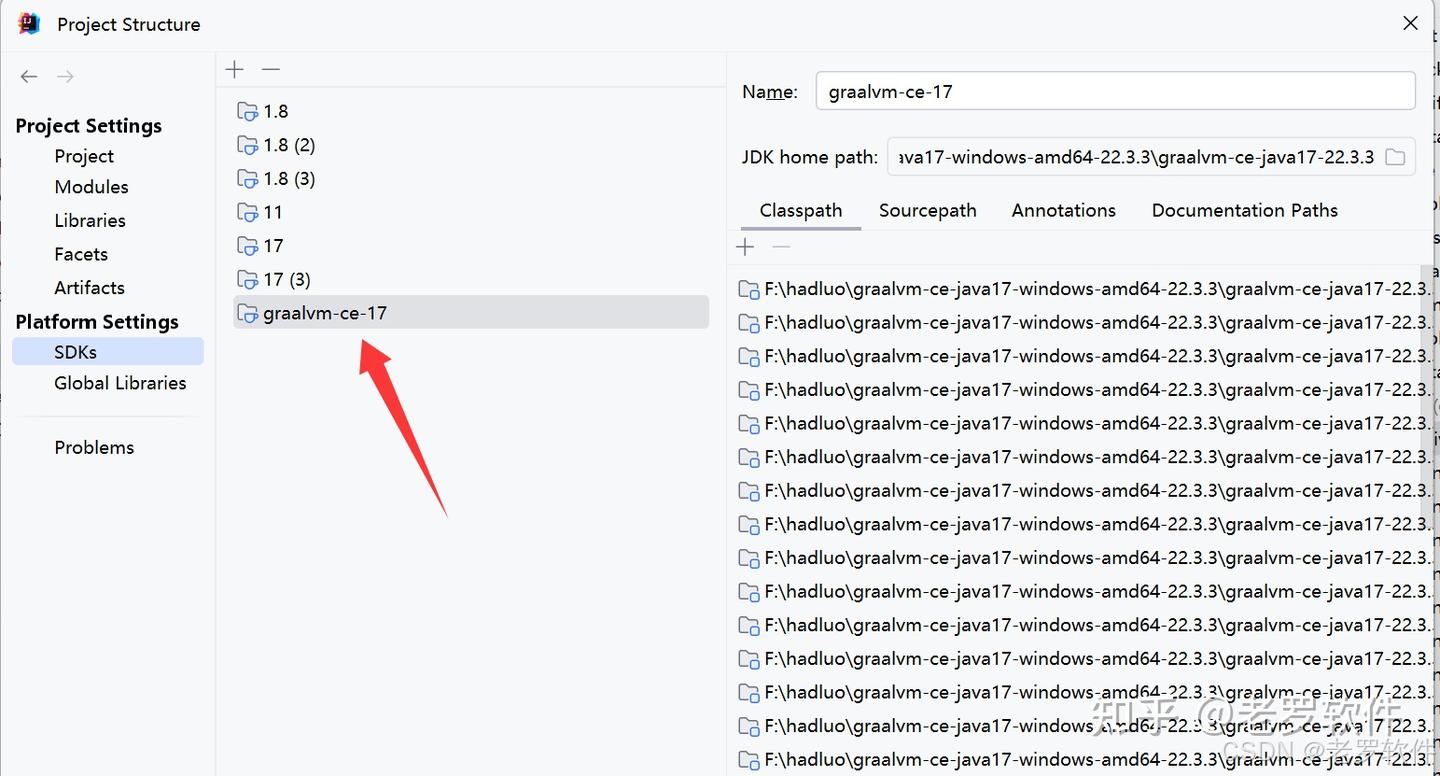Add a classpath entry with the plus icon
The height and width of the screenshot is (776, 1440).
(x=745, y=246)
